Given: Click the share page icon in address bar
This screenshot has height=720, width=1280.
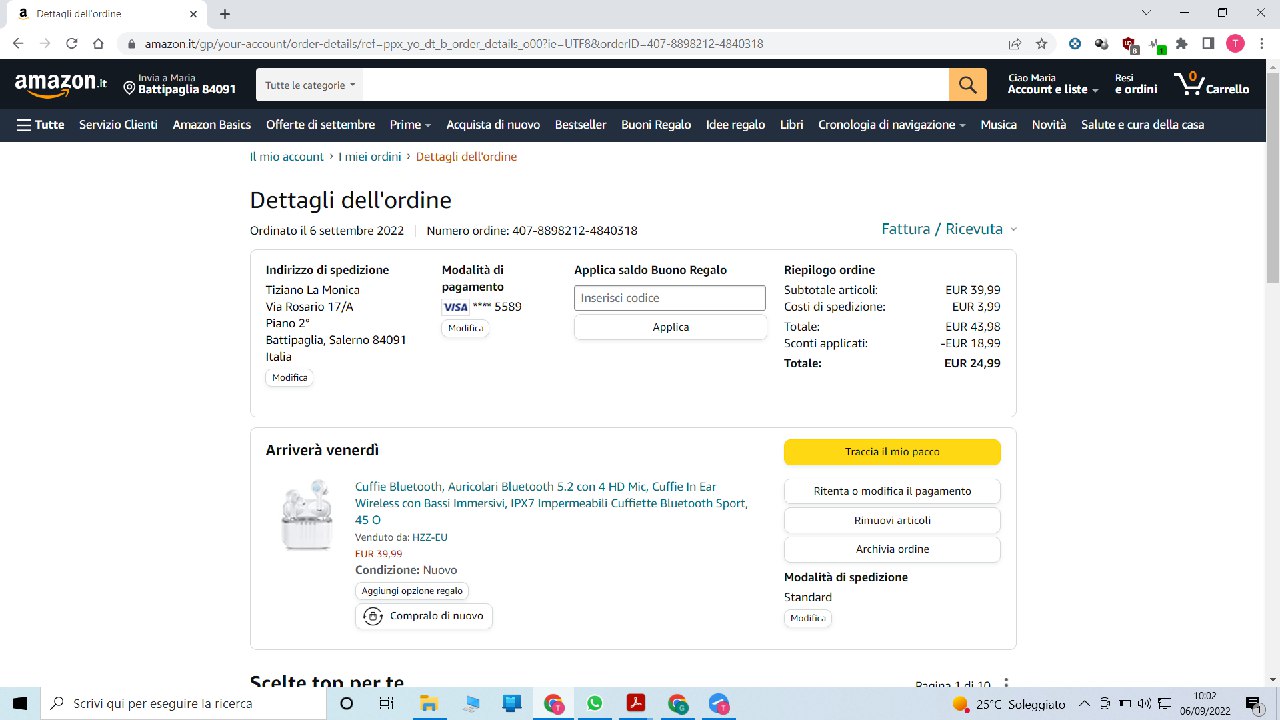Looking at the screenshot, I should click(1015, 44).
